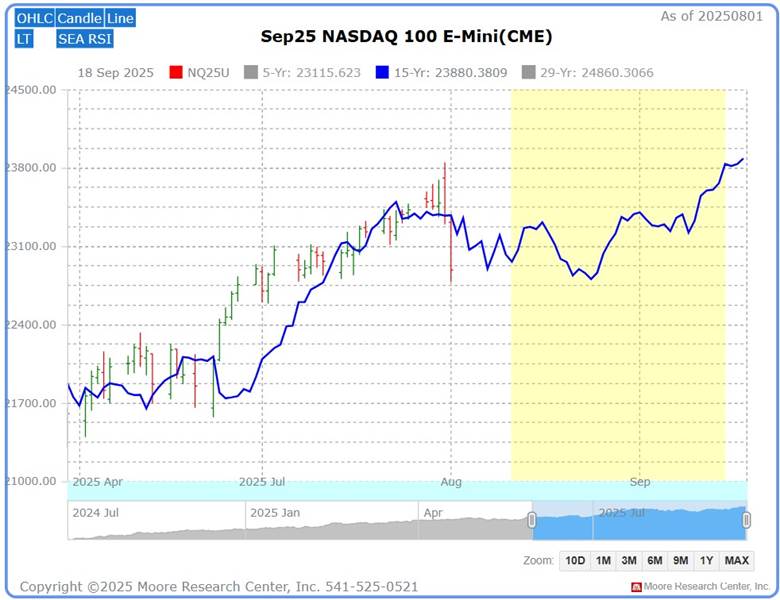780x600 pixels.
Task: Click the 2024 Jul navigator label
Action: (x=96, y=513)
